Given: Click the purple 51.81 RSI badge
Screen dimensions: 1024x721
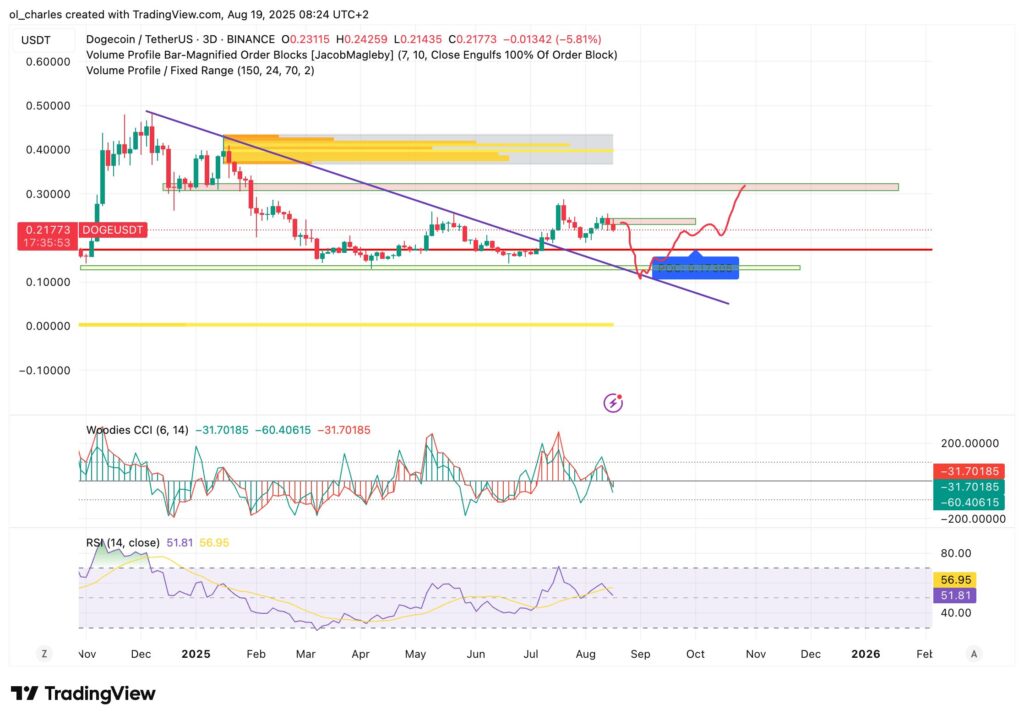Looking at the screenshot, I should [952, 595].
